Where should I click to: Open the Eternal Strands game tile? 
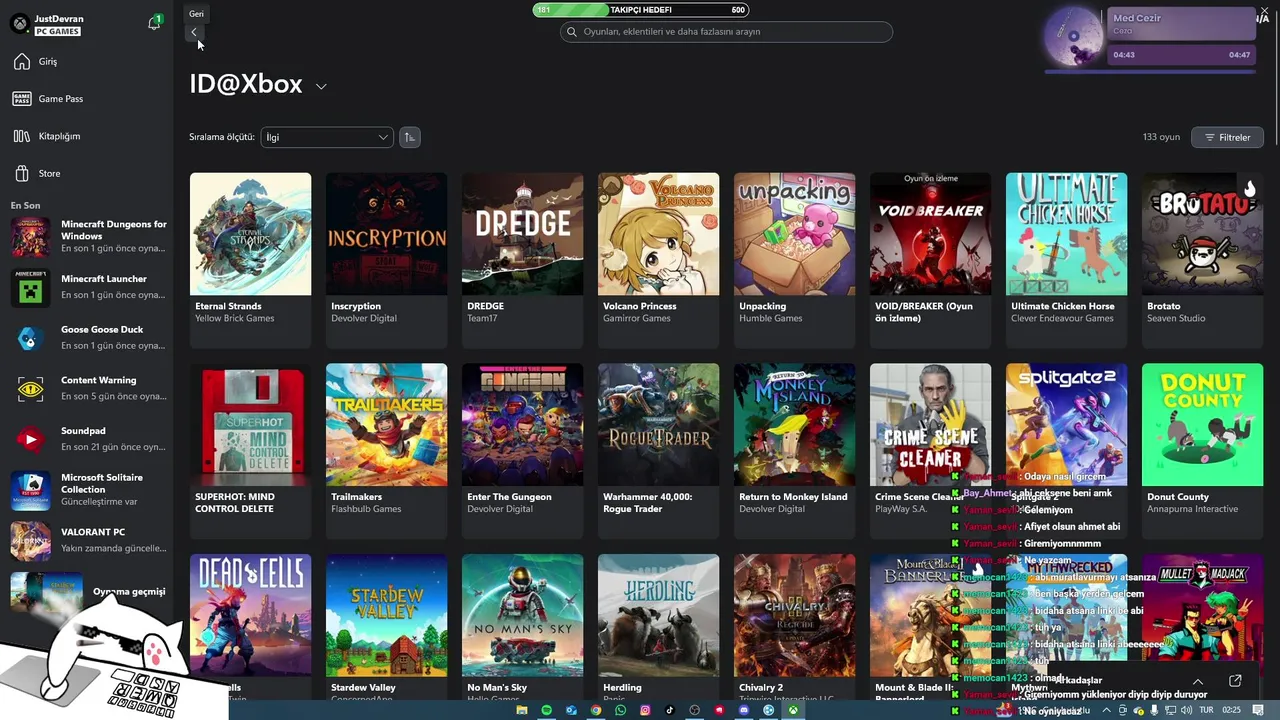pyautogui.click(x=250, y=260)
